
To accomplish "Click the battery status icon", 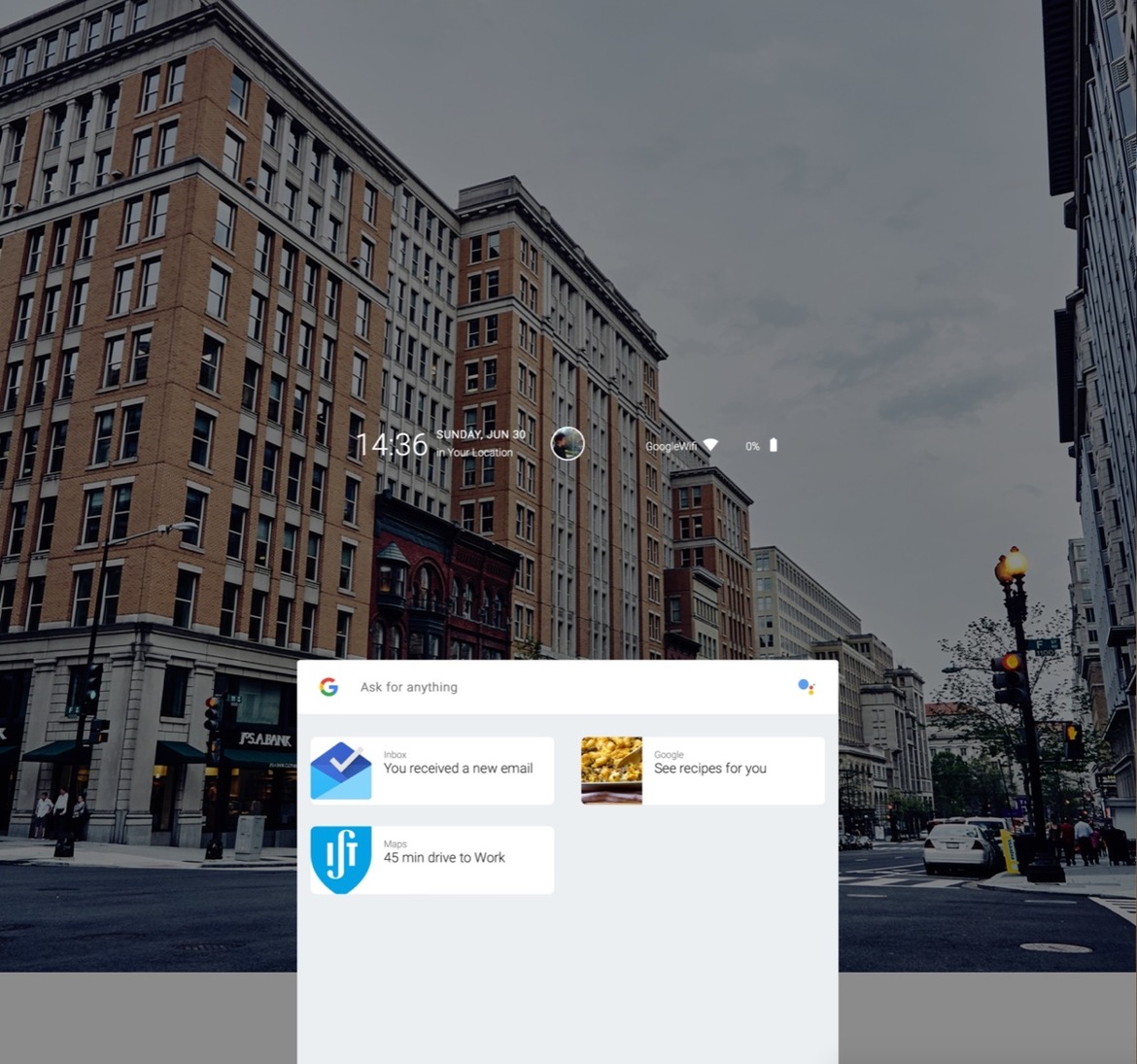I will (x=773, y=445).
